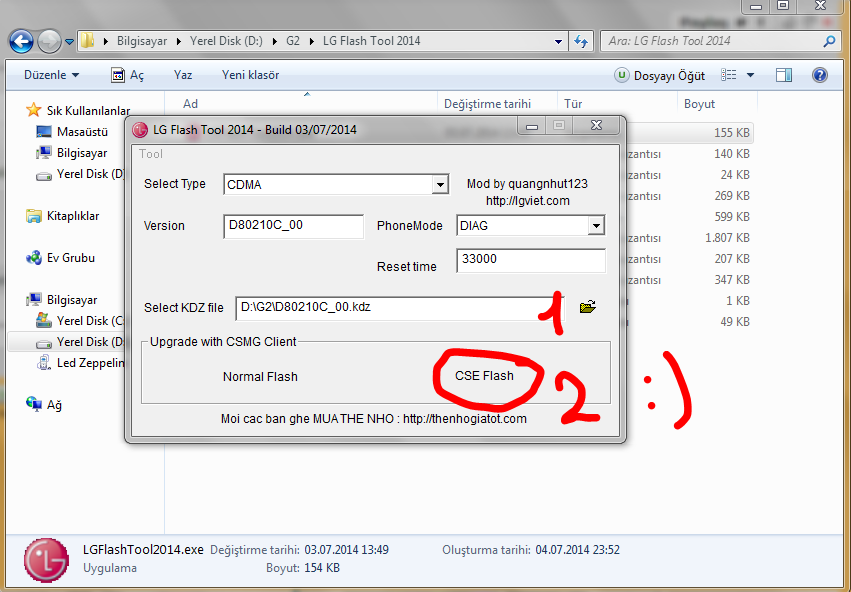
Task: Toggle the preview pane button
Action: 784,75
